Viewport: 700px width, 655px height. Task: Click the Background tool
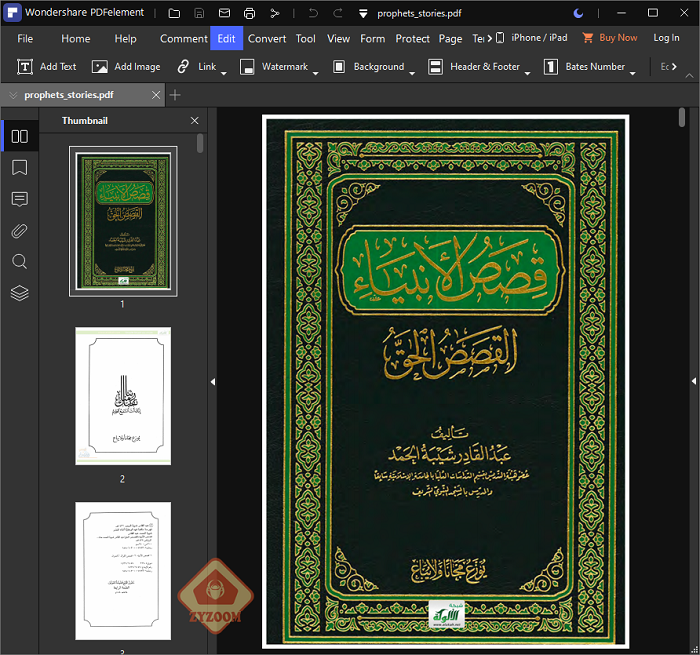tap(369, 67)
